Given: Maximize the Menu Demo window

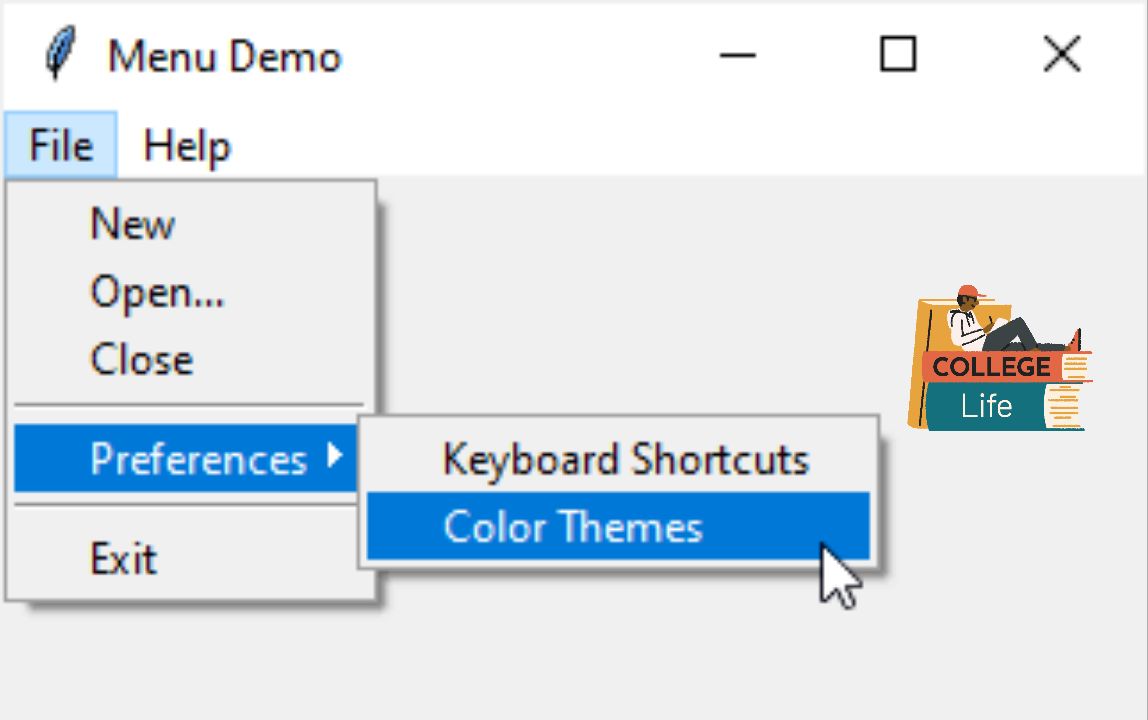Looking at the screenshot, I should [897, 56].
